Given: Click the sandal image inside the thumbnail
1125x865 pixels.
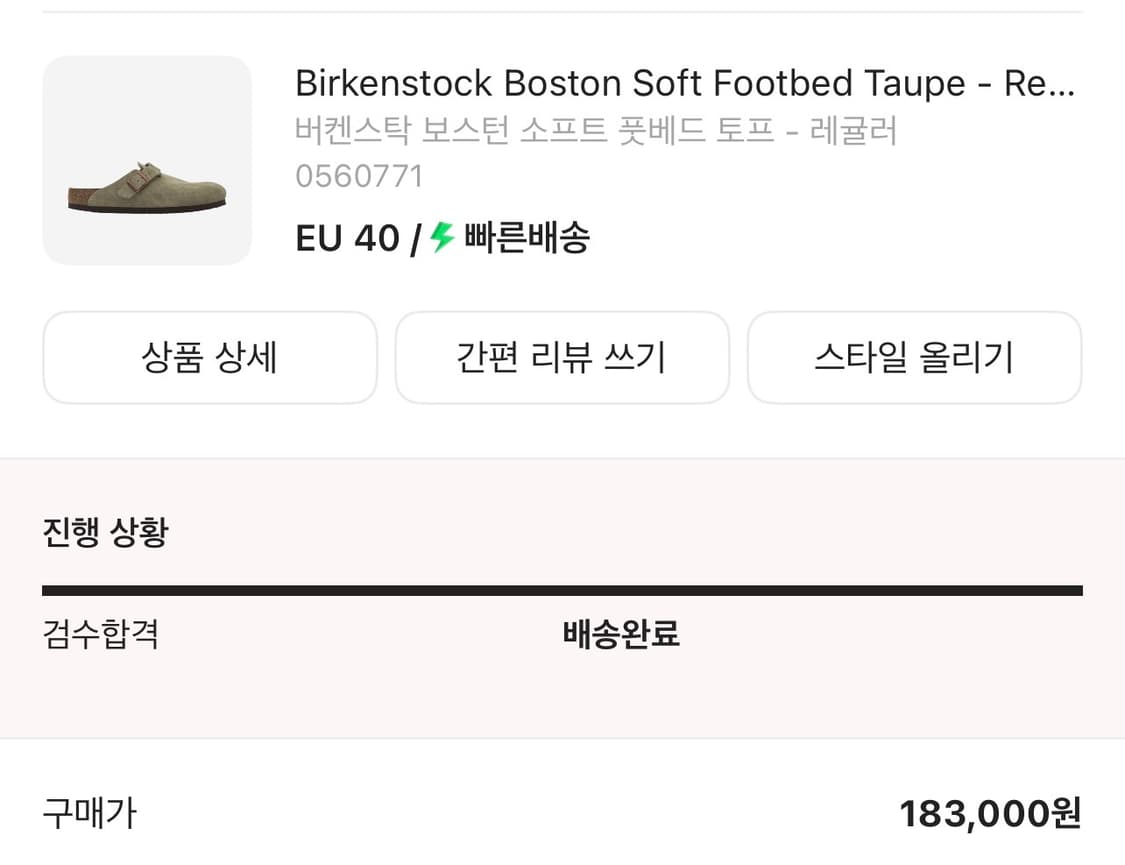Looking at the screenshot, I should [147, 185].
